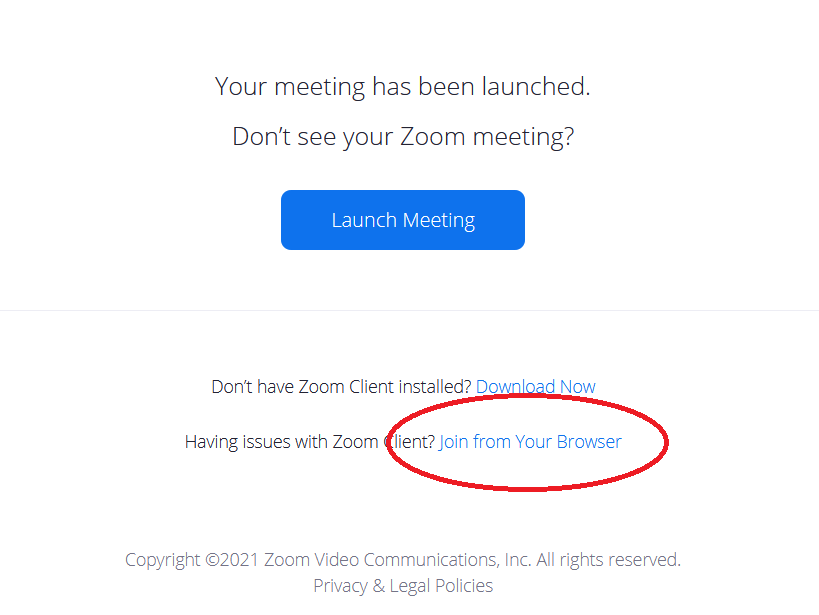Click the "Don't see your Zoom meeting?" text
This screenshot has height=615, width=819.
coord(402,136)
